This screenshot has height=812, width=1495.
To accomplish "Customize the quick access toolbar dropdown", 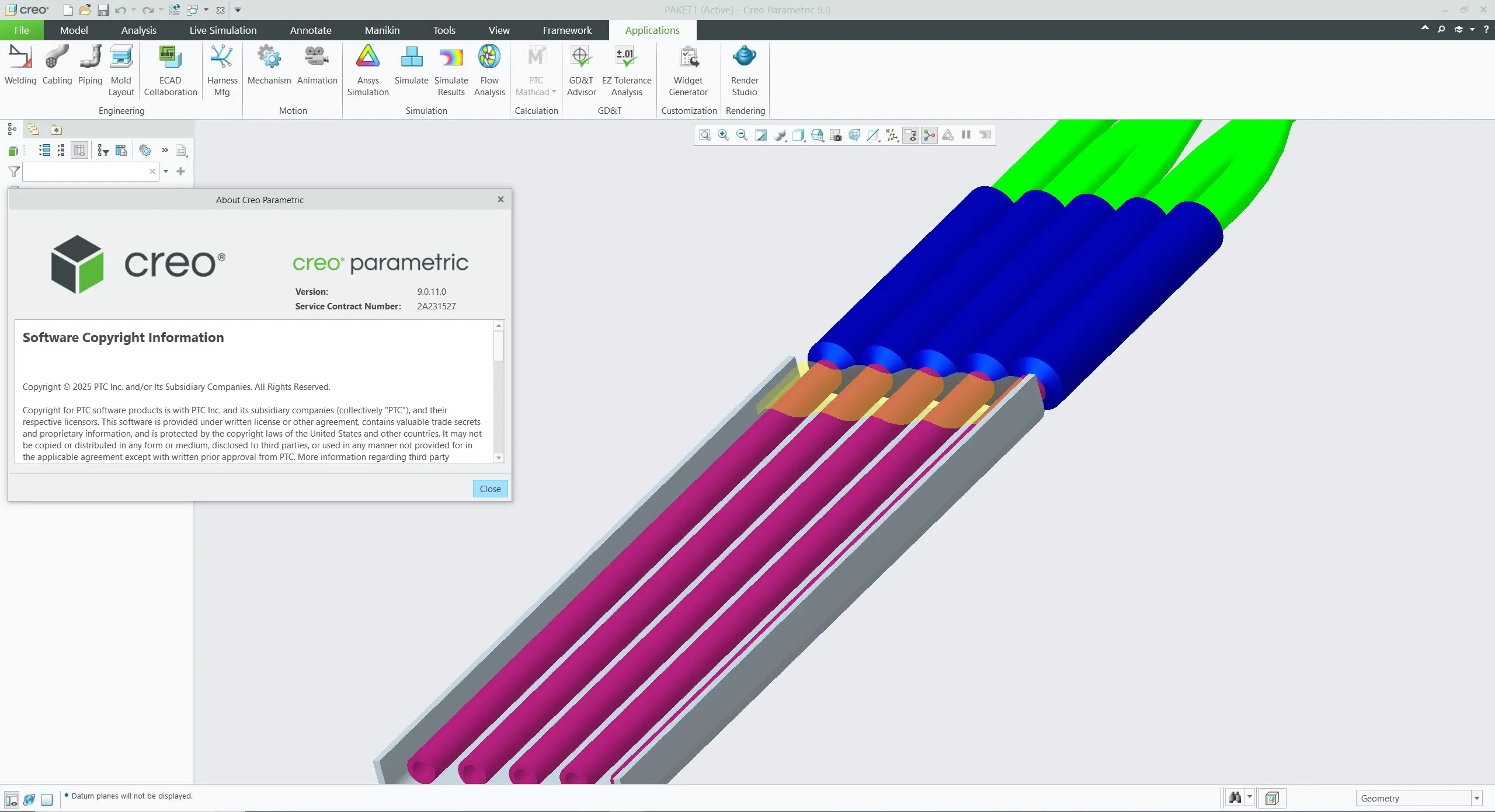I will (x=238, y=10).
